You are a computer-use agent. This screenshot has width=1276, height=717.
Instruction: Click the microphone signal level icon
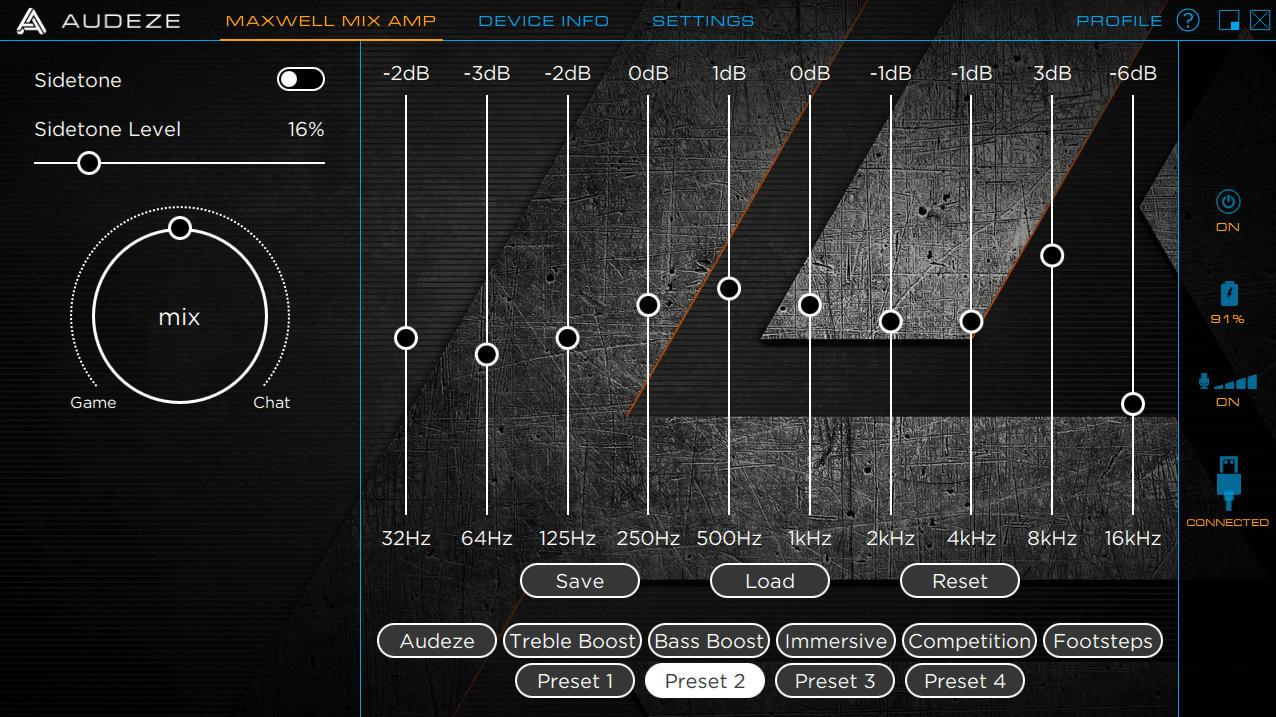(1227, 381)
